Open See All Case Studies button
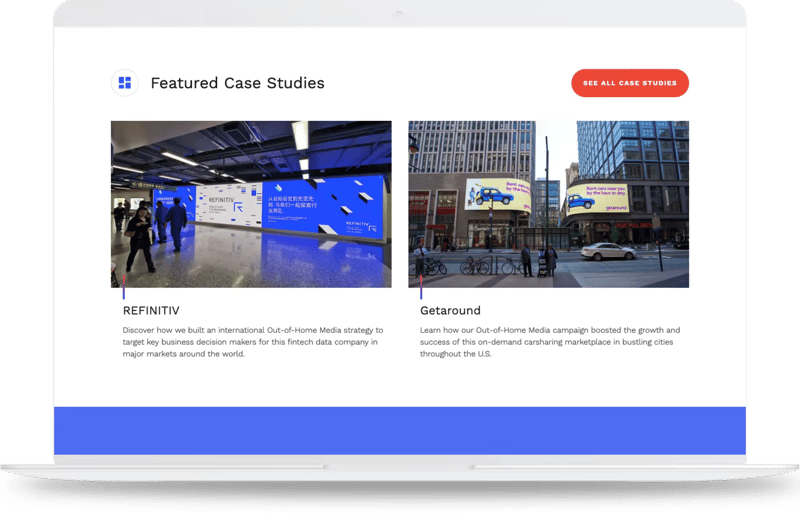Screen dimensions: 800x513 pyautogui.click(x=630, y=83)
